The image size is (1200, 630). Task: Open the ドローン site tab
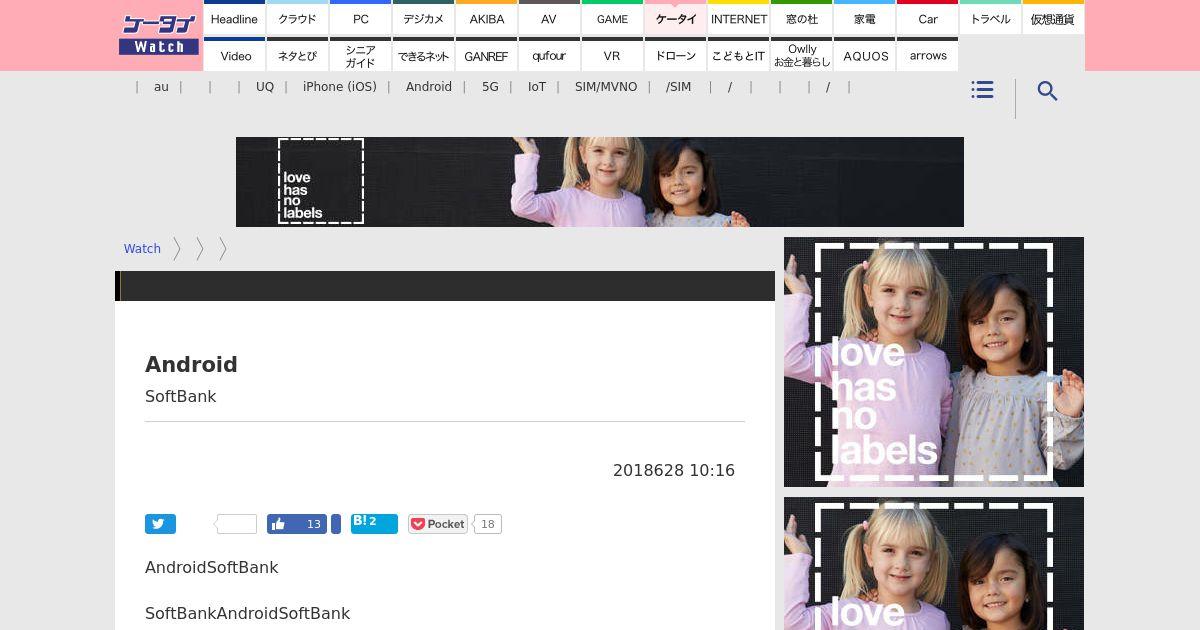click(675, 55)
